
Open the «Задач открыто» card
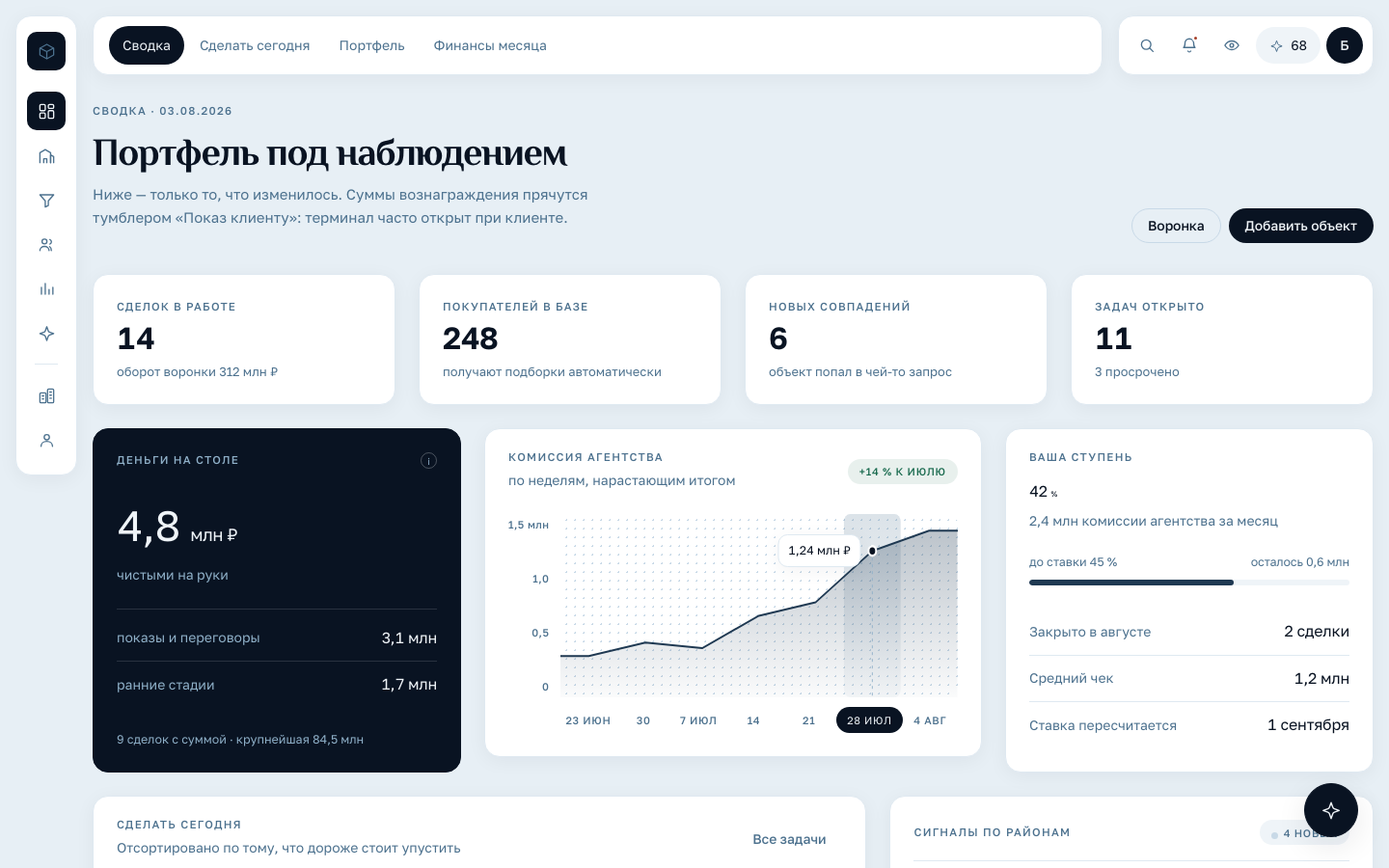coord(1222,339)
